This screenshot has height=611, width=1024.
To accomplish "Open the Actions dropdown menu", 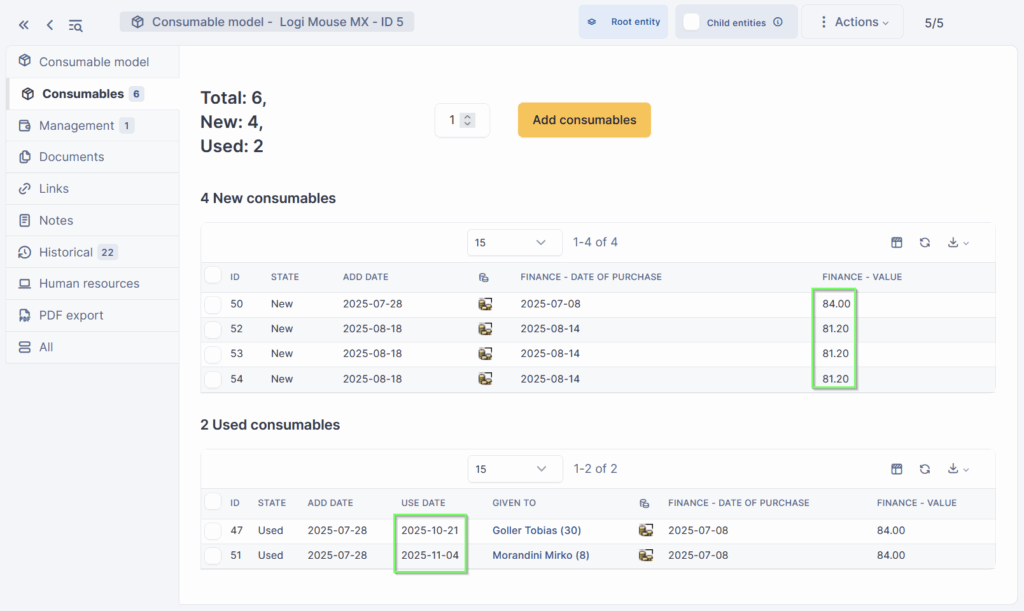I will click(x=852, y=22).
